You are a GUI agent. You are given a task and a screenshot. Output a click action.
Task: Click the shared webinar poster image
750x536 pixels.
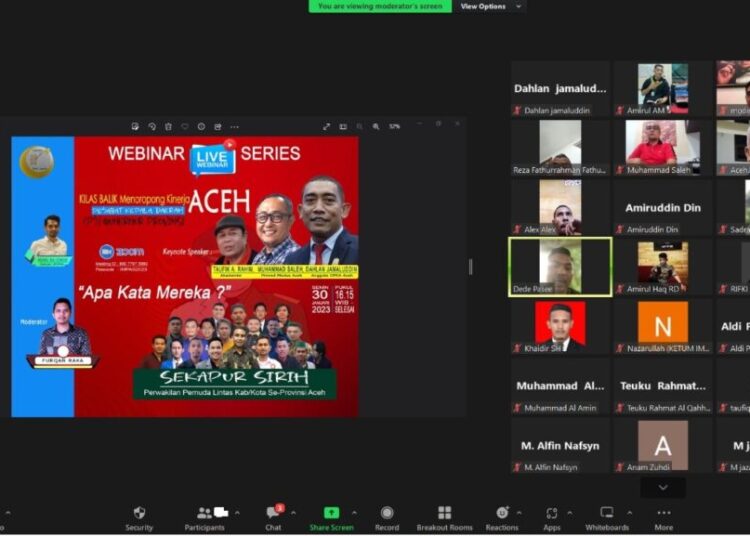185,277
